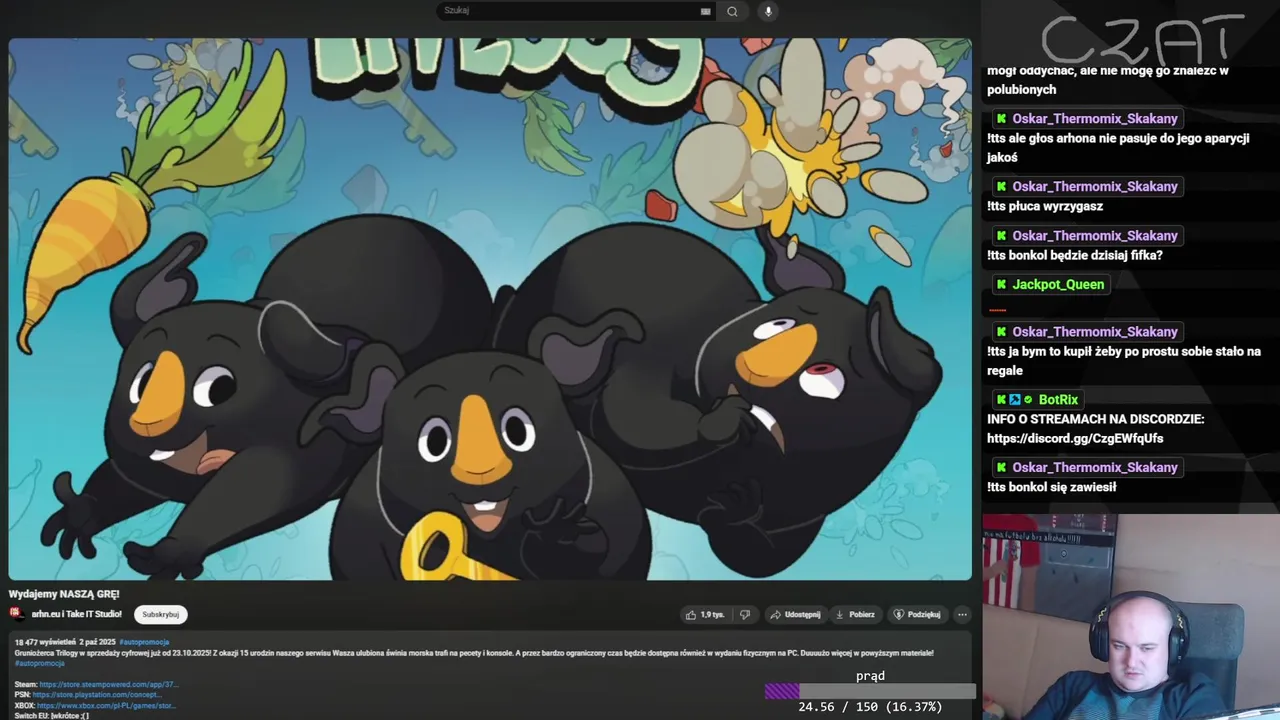
Task: Click Kick badge next to Jackpot_Queen
Action: 1001,285
